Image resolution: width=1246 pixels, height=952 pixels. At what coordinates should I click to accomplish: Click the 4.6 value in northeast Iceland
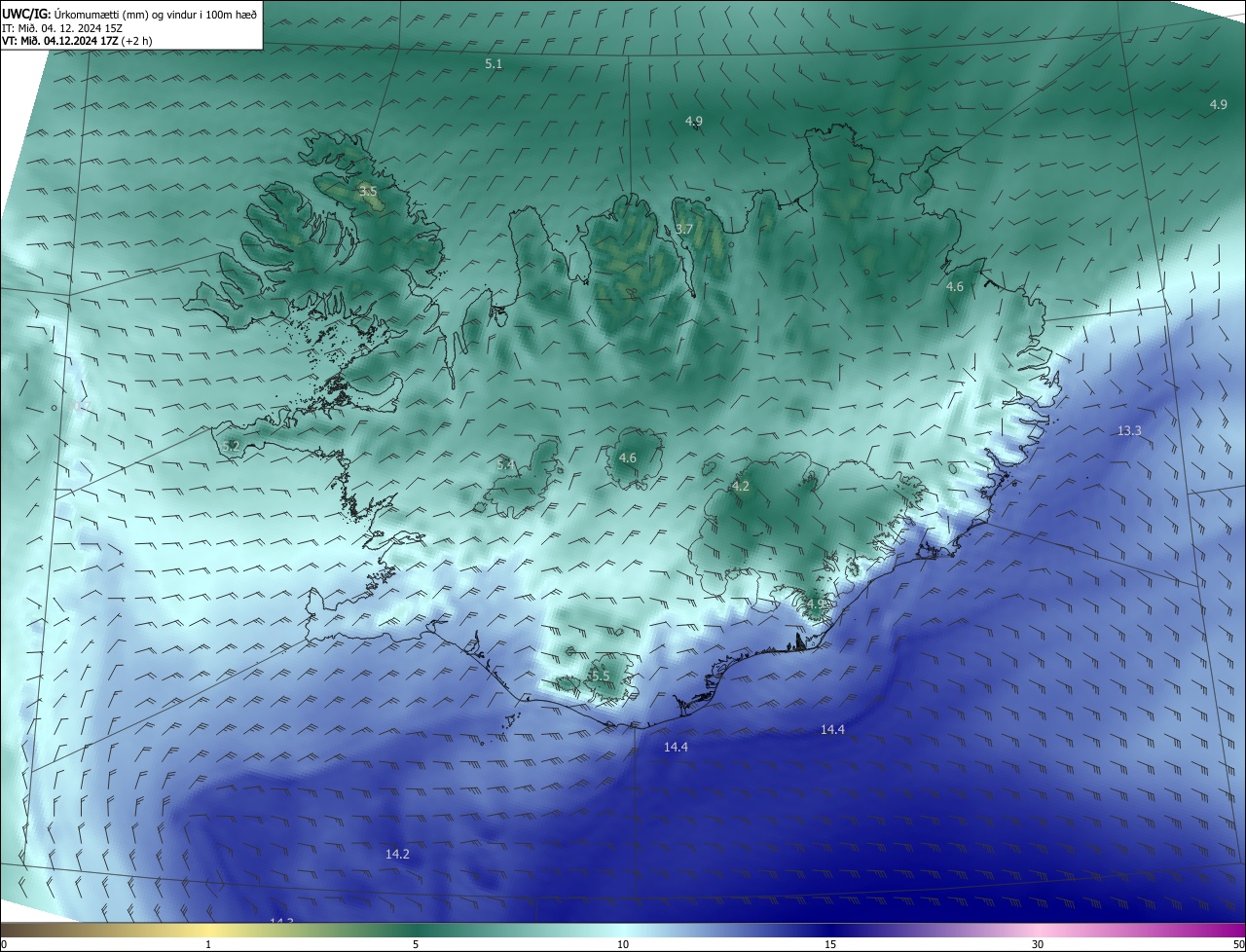955,287
